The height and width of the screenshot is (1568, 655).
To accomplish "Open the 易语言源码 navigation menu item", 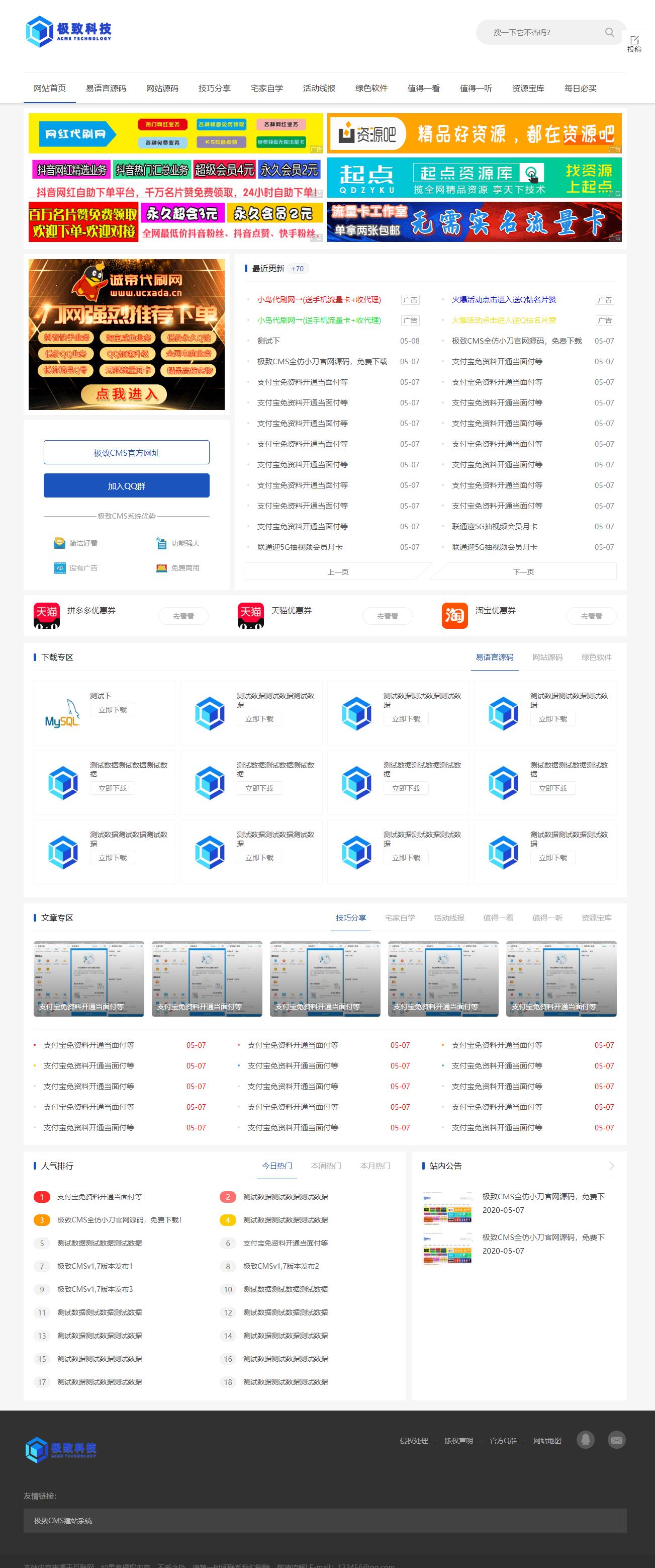I will click(106, 88).
